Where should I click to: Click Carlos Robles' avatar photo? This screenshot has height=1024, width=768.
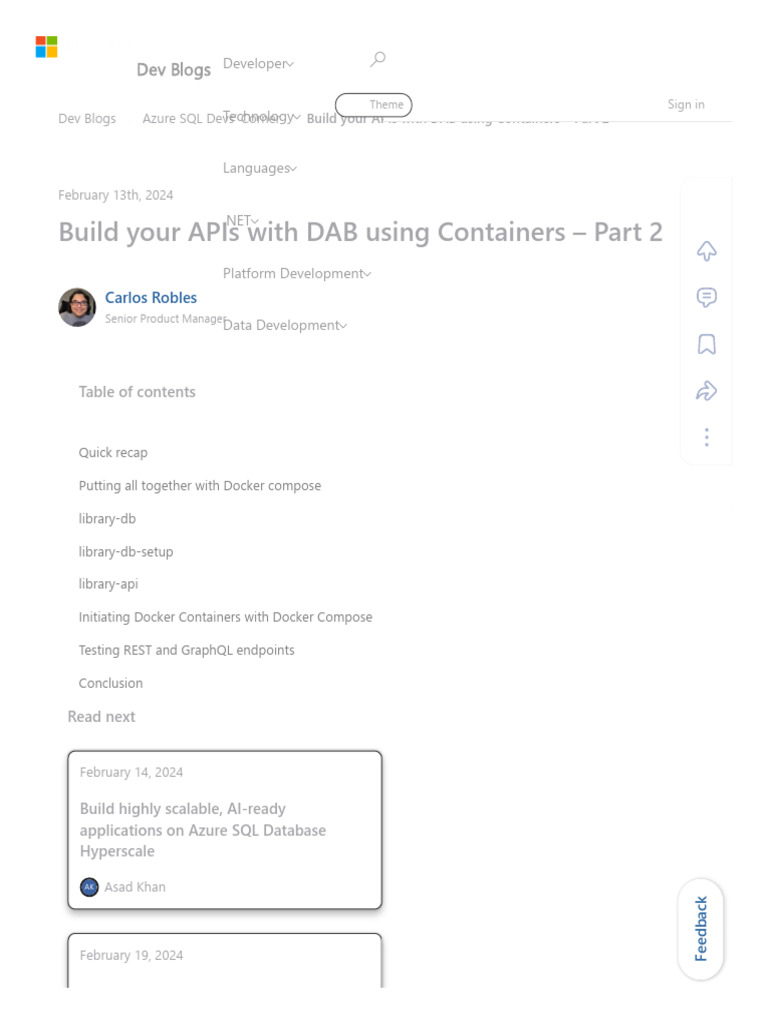77,307
